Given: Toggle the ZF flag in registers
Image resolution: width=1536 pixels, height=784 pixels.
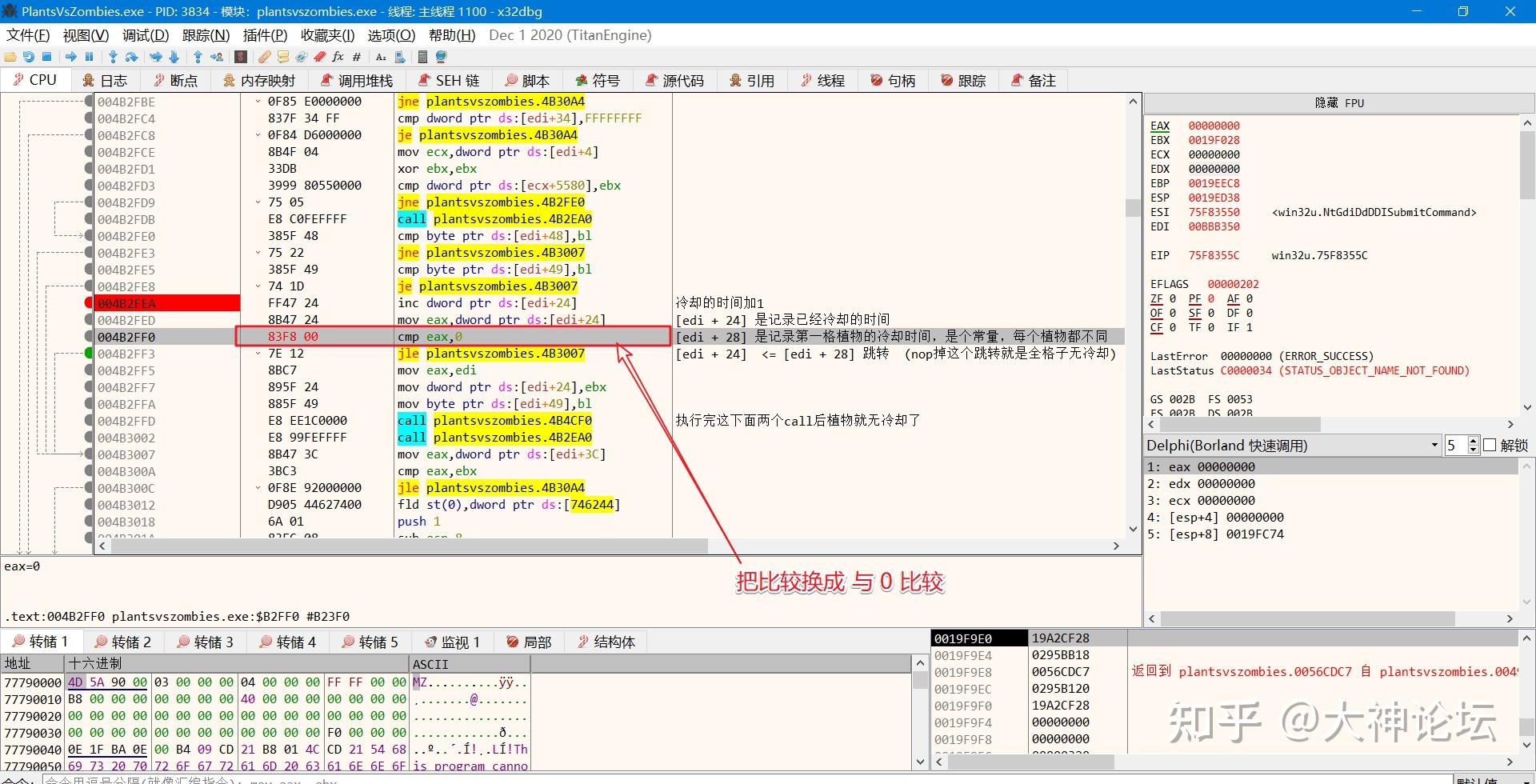Looking at the screenshot, I should coord(1157,298).
